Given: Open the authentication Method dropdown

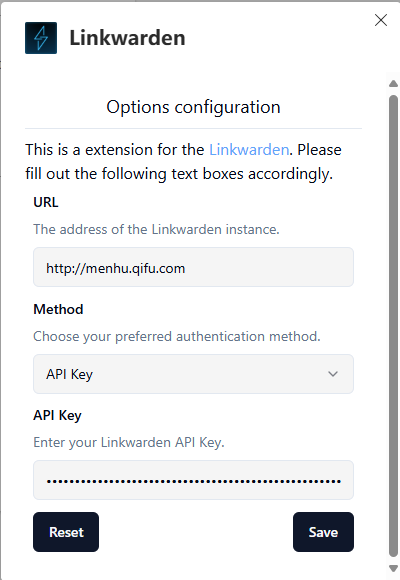Looking at the screenshot, I should pyautogui.click(x=194, y=374).
